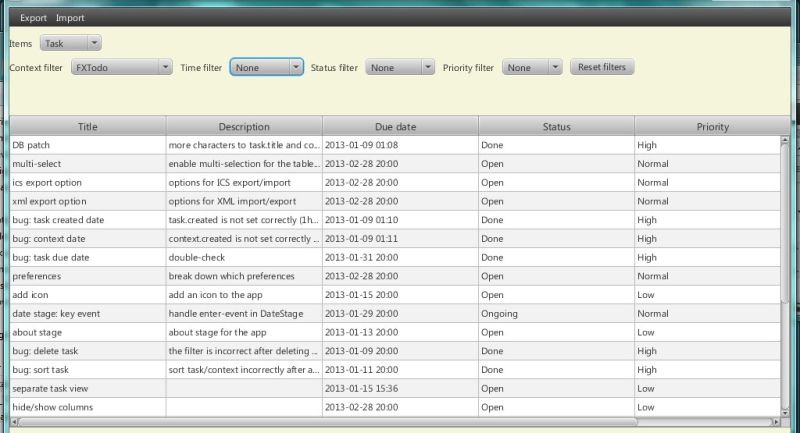Screen dimensions: 800x433
Task: Click due date '2013-01-29 20:00'
Action: tap(361, 314)
